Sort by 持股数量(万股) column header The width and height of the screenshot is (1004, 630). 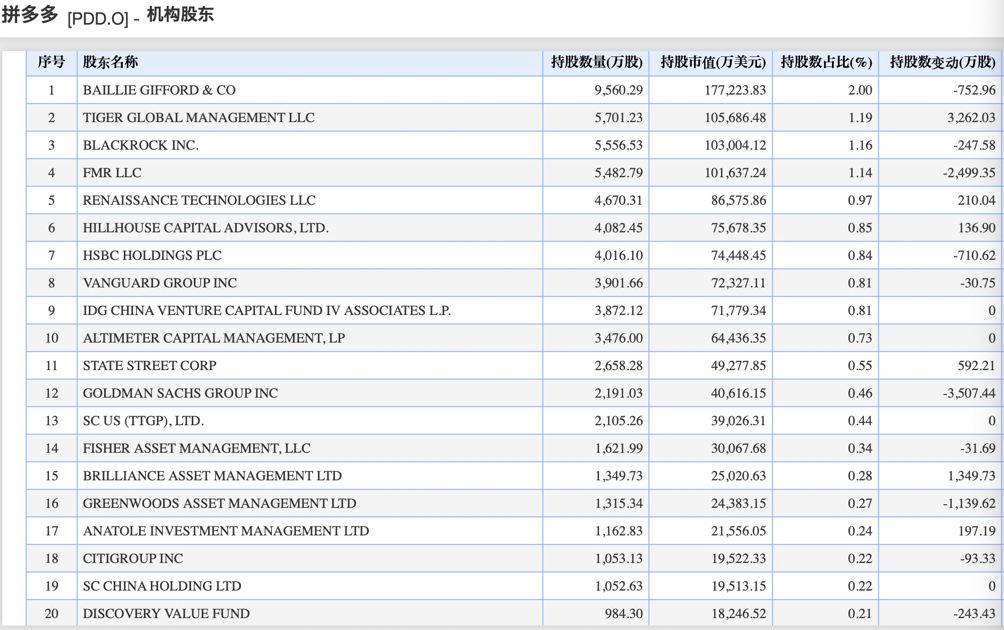coord(596,62)
